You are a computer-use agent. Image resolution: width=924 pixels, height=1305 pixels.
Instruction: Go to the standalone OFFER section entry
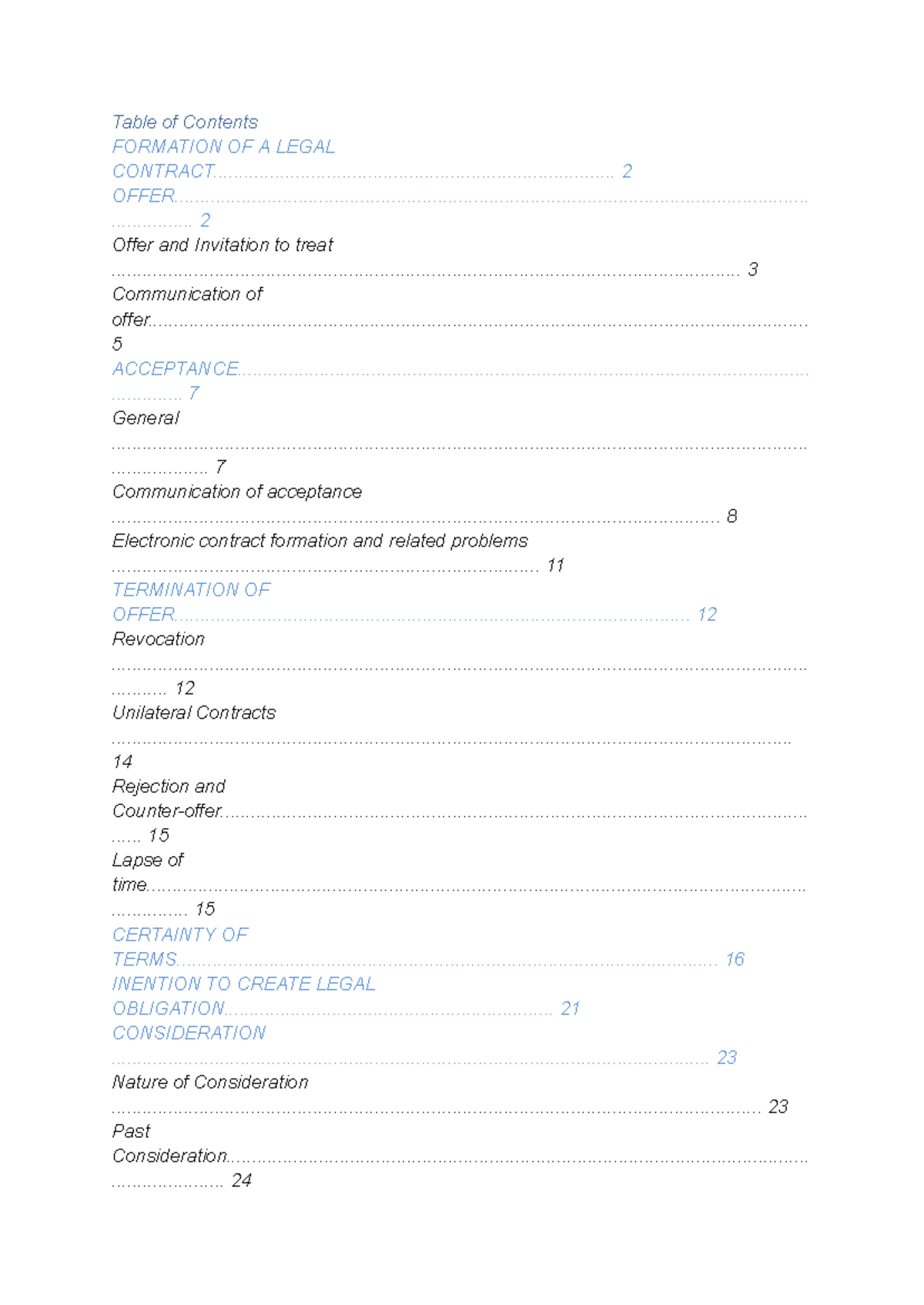tap(144, 196)
